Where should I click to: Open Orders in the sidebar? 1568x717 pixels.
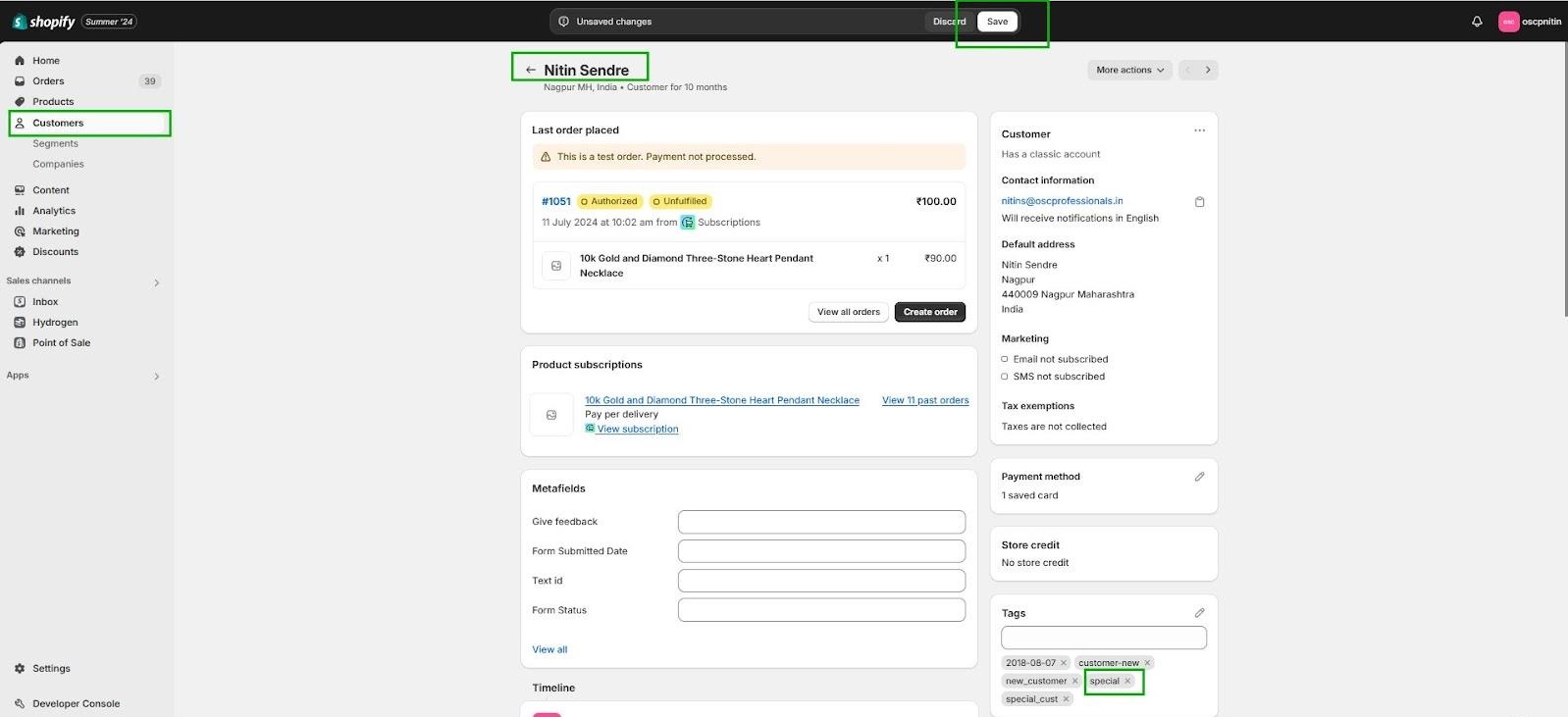click(48, 81)
